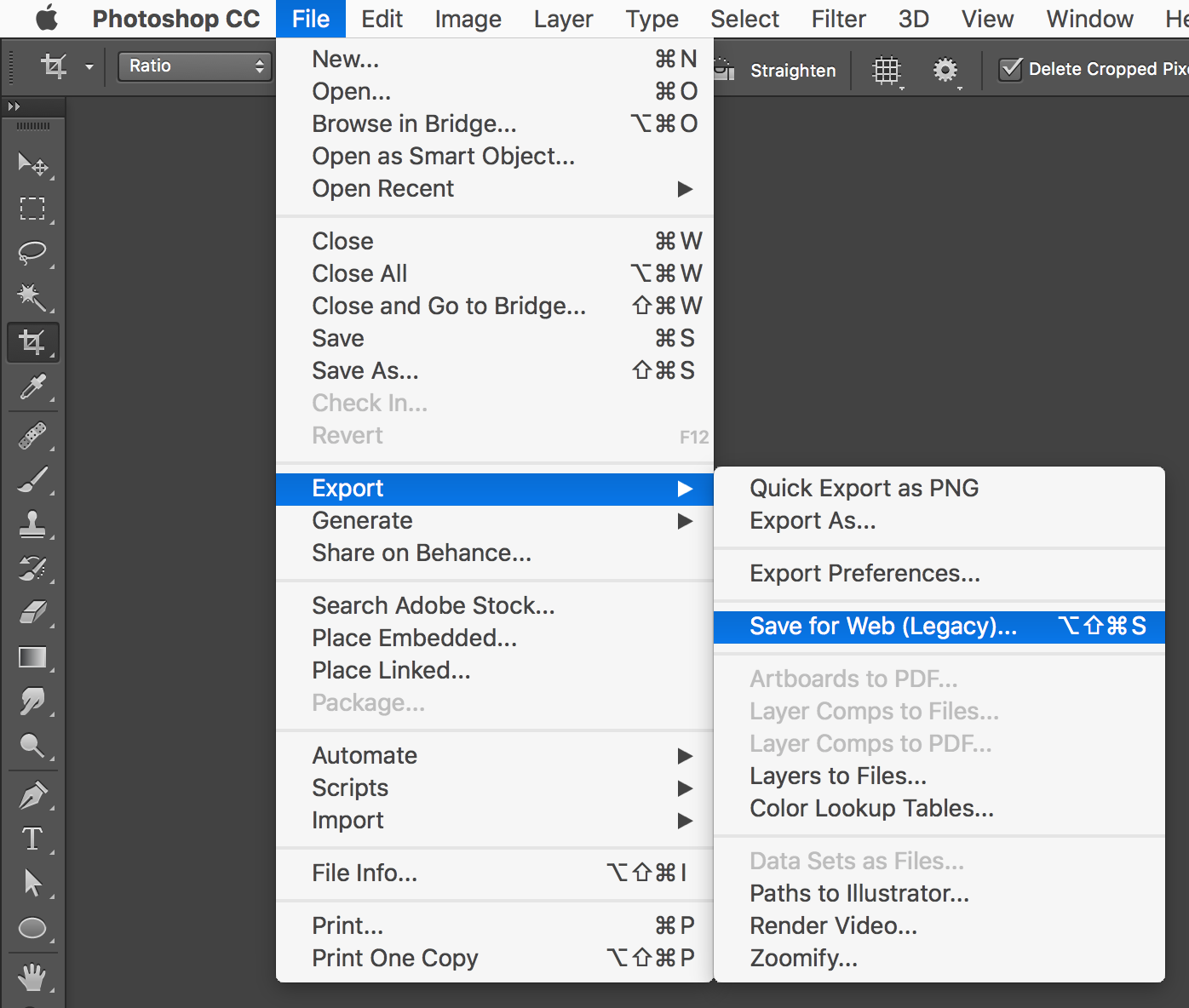Open the Ratio preset dropdown
Viewport: 1189px width, 1008px height.
(x=195, y=66)
